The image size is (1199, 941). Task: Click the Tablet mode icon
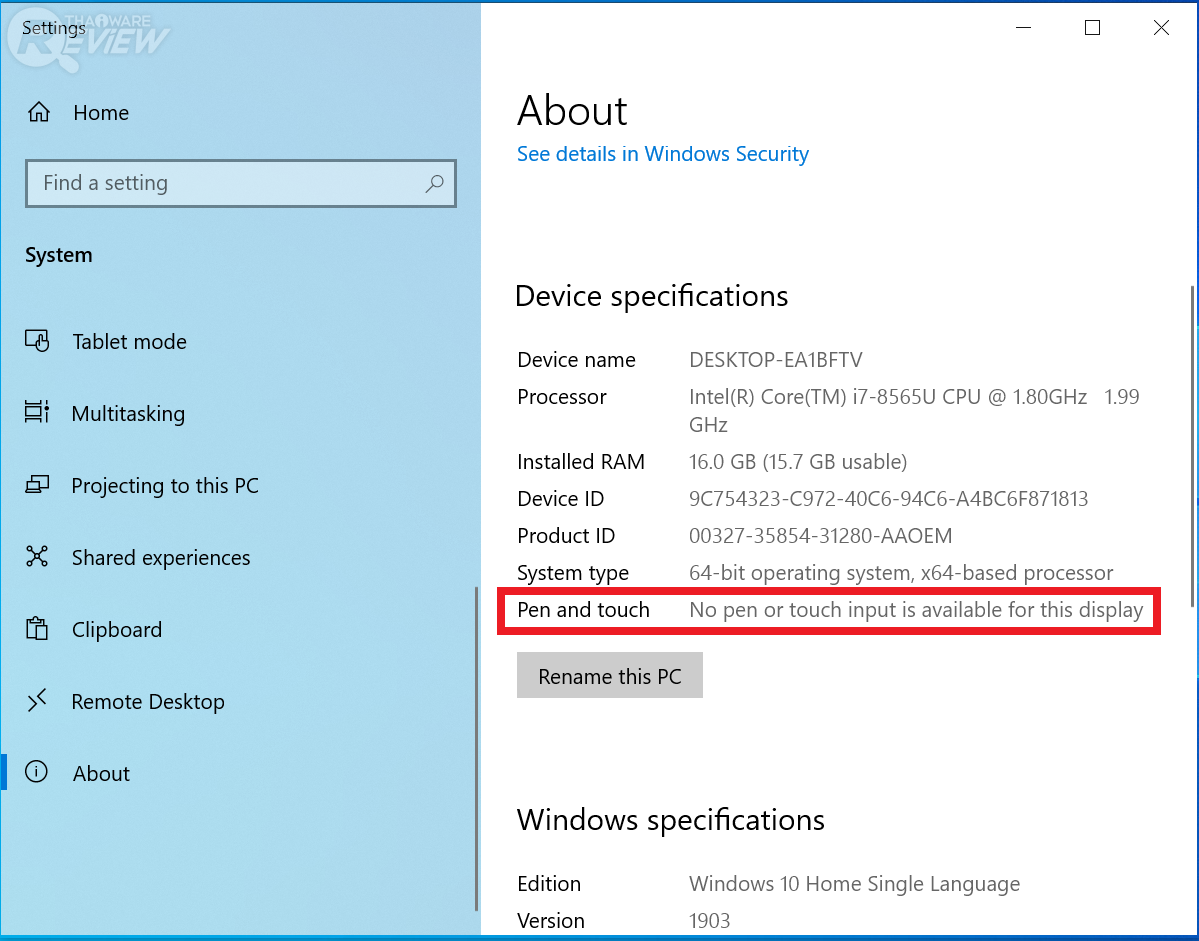(x=37, y=342)
